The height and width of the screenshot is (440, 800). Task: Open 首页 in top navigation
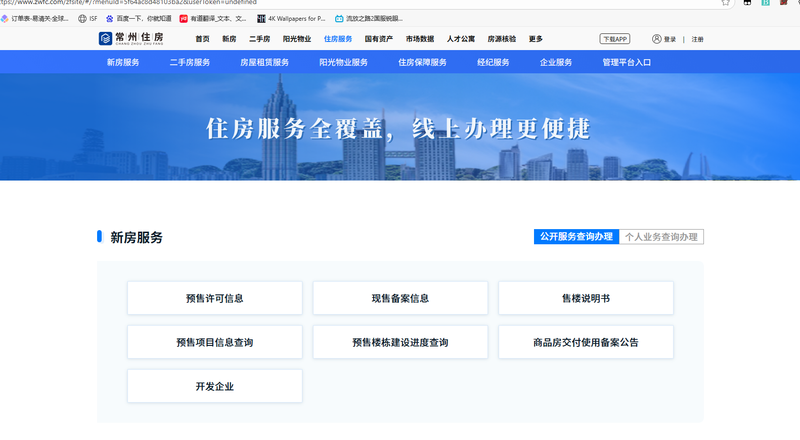tap(203, 39)
